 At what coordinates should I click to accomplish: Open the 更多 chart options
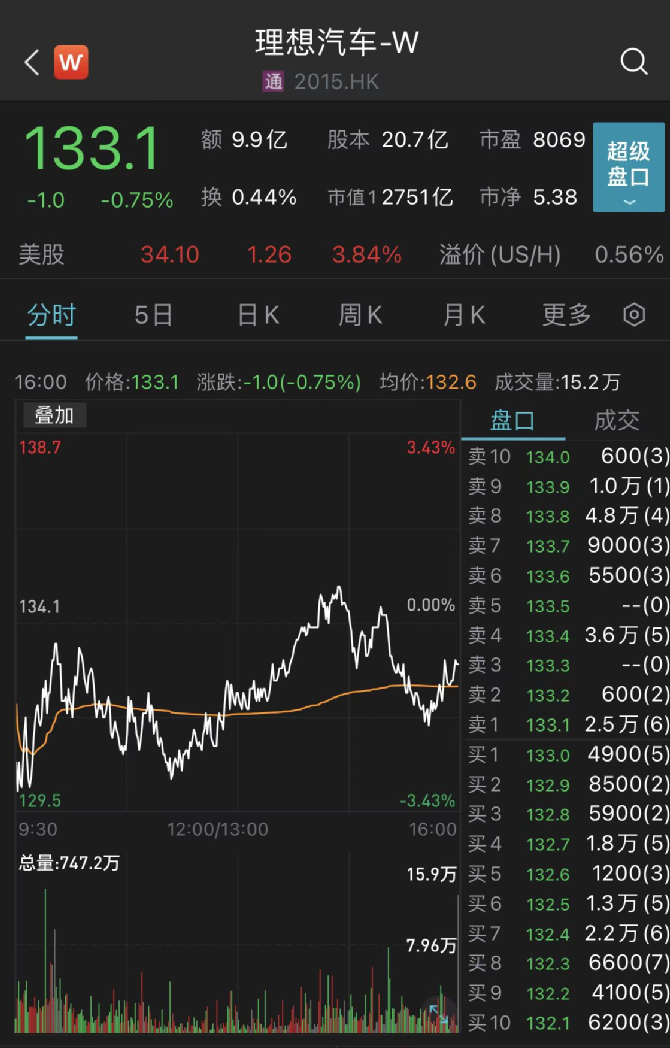[x=566, y=315]
